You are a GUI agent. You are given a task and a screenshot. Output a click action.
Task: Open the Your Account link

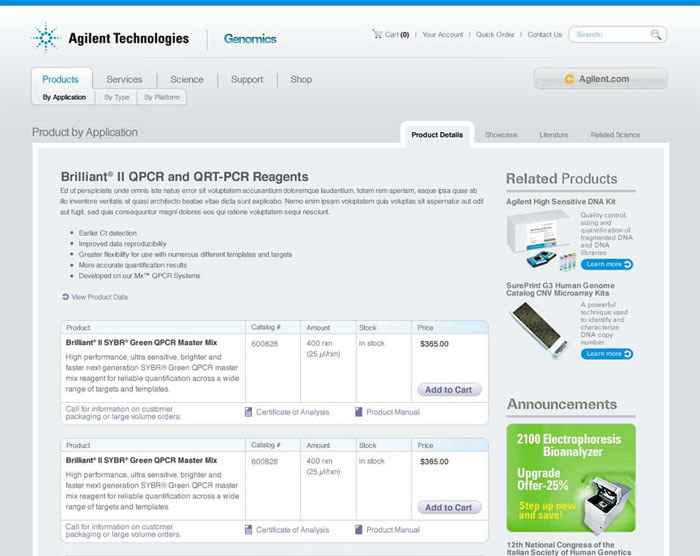[x=442, y=34]
